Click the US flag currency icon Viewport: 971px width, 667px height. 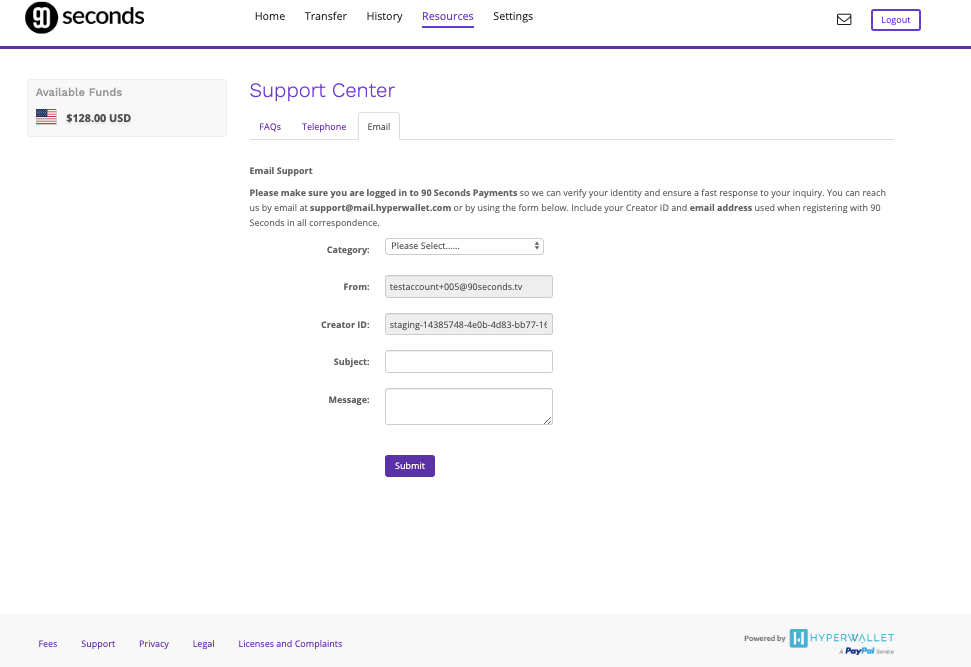[x=46, y=117]
